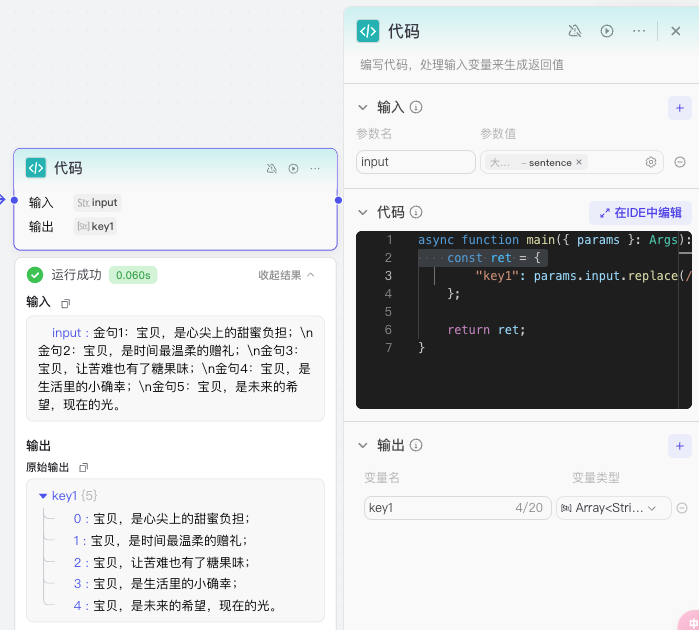Remove the input parameter with the minus icon

[680, 162]
